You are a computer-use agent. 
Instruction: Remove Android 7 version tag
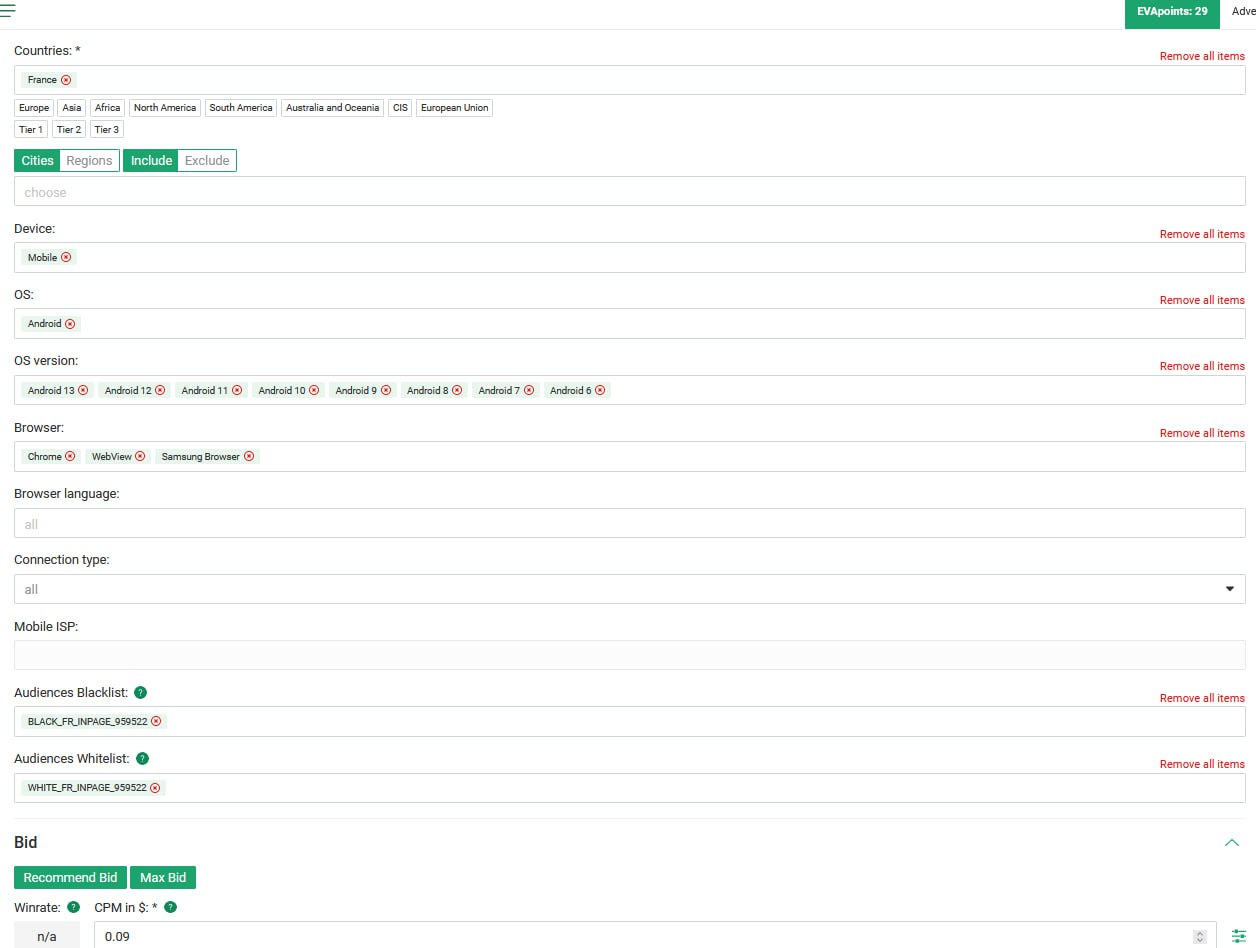pos(529,390)
